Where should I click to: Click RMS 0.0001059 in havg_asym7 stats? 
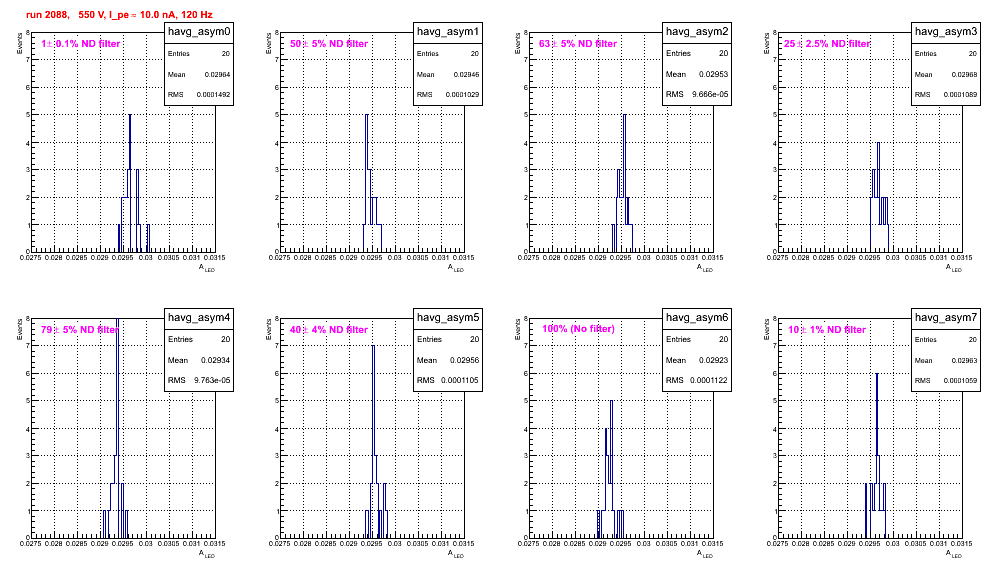click(946, 381)
